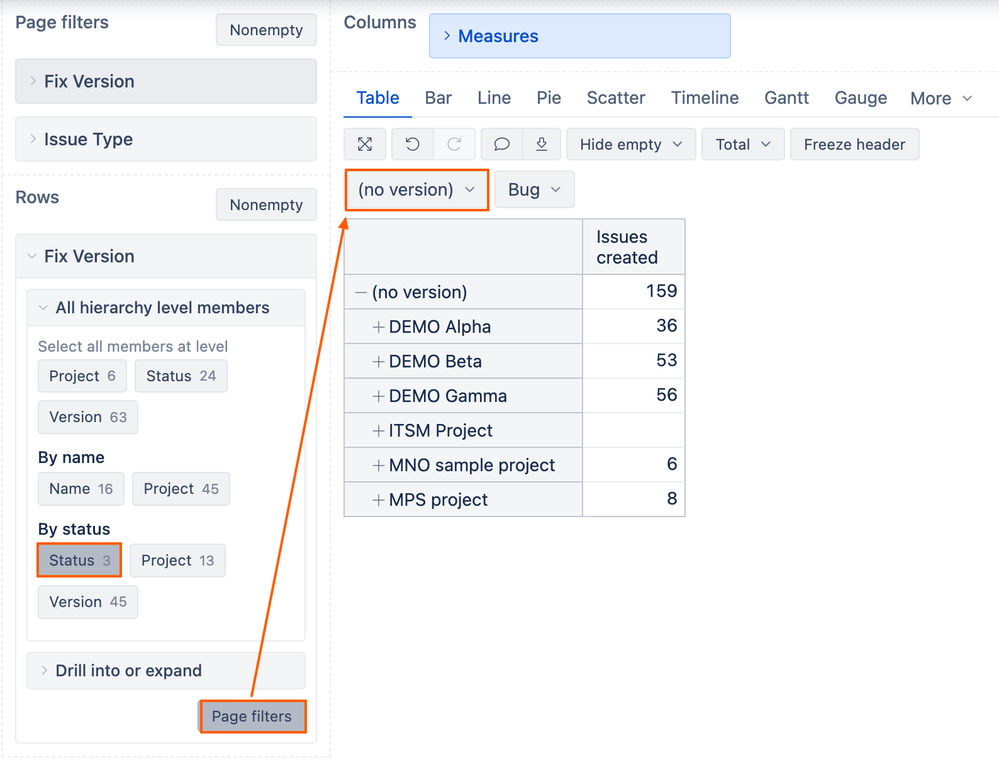Switch to the Pie chart tab
The height and width of the screenshot is (765, 999).
549,98
